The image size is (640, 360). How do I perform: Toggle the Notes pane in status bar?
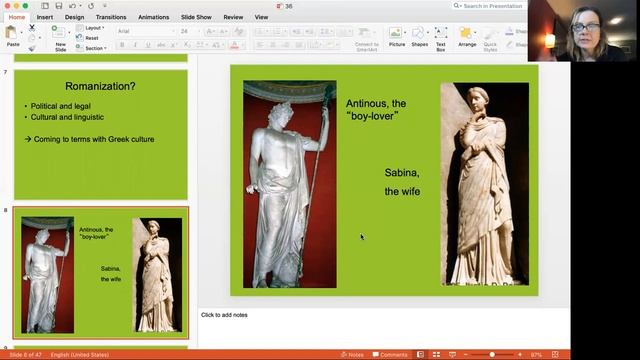pos(352,355)
